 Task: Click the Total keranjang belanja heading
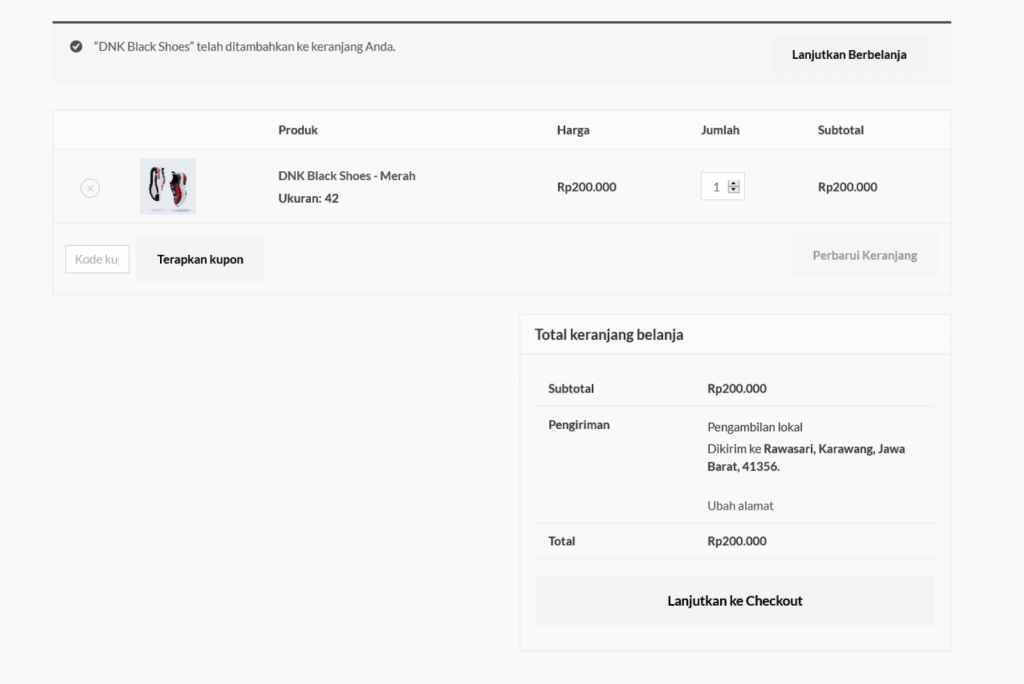[609, 335]
